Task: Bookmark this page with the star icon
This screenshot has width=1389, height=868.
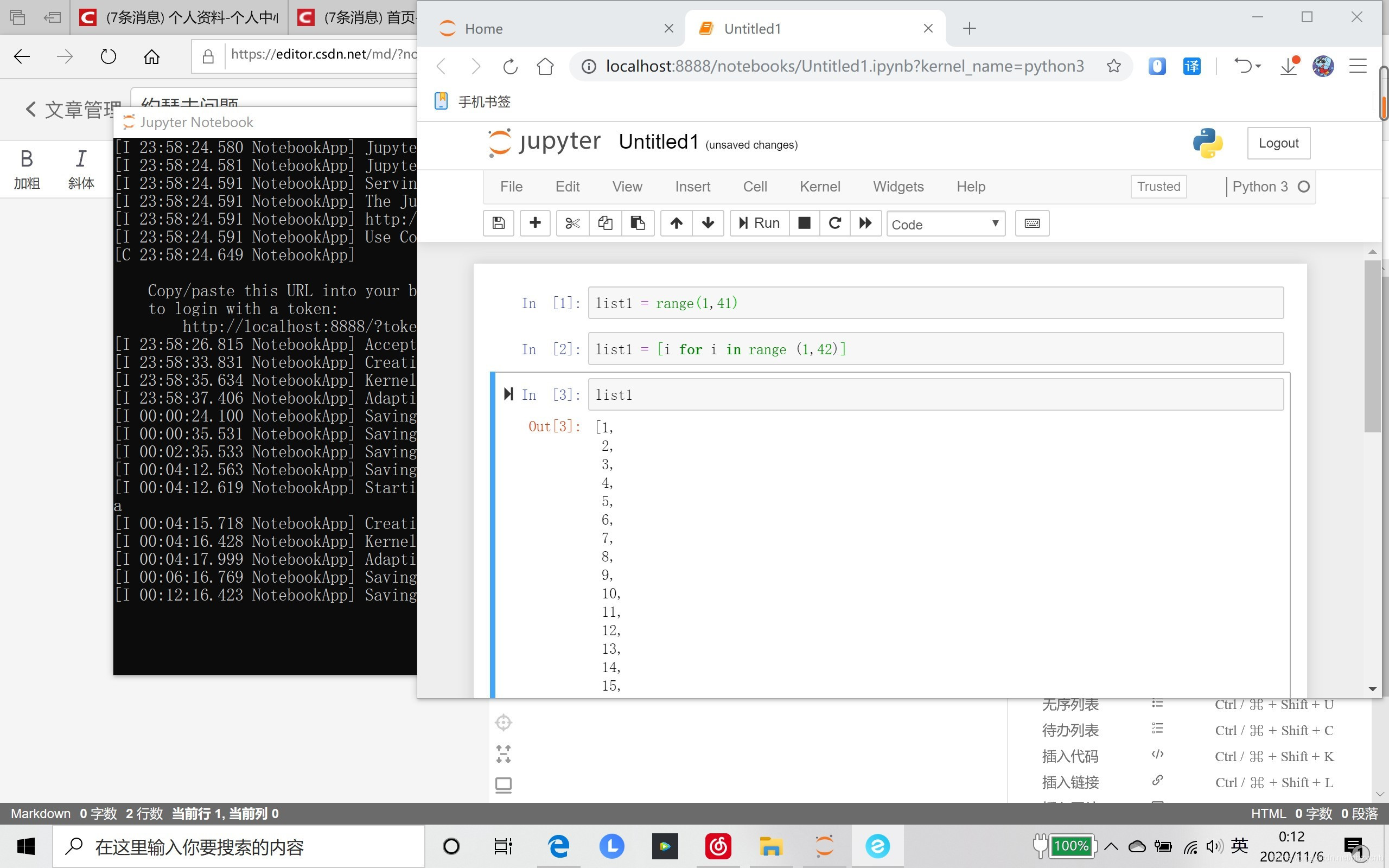Action: [x=1113, y=66]
